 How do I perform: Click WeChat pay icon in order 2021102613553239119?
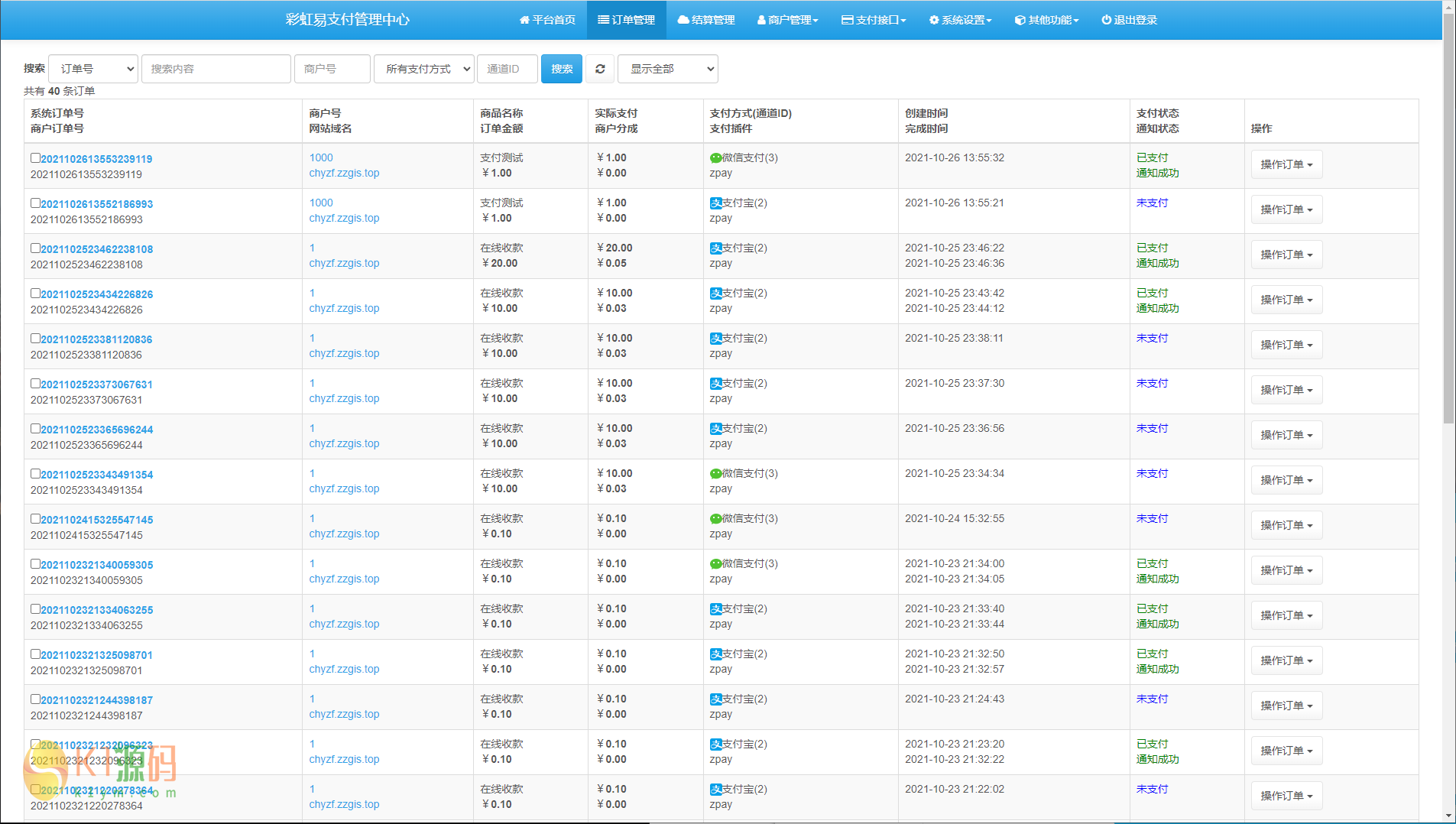click(x=715, y=158)
